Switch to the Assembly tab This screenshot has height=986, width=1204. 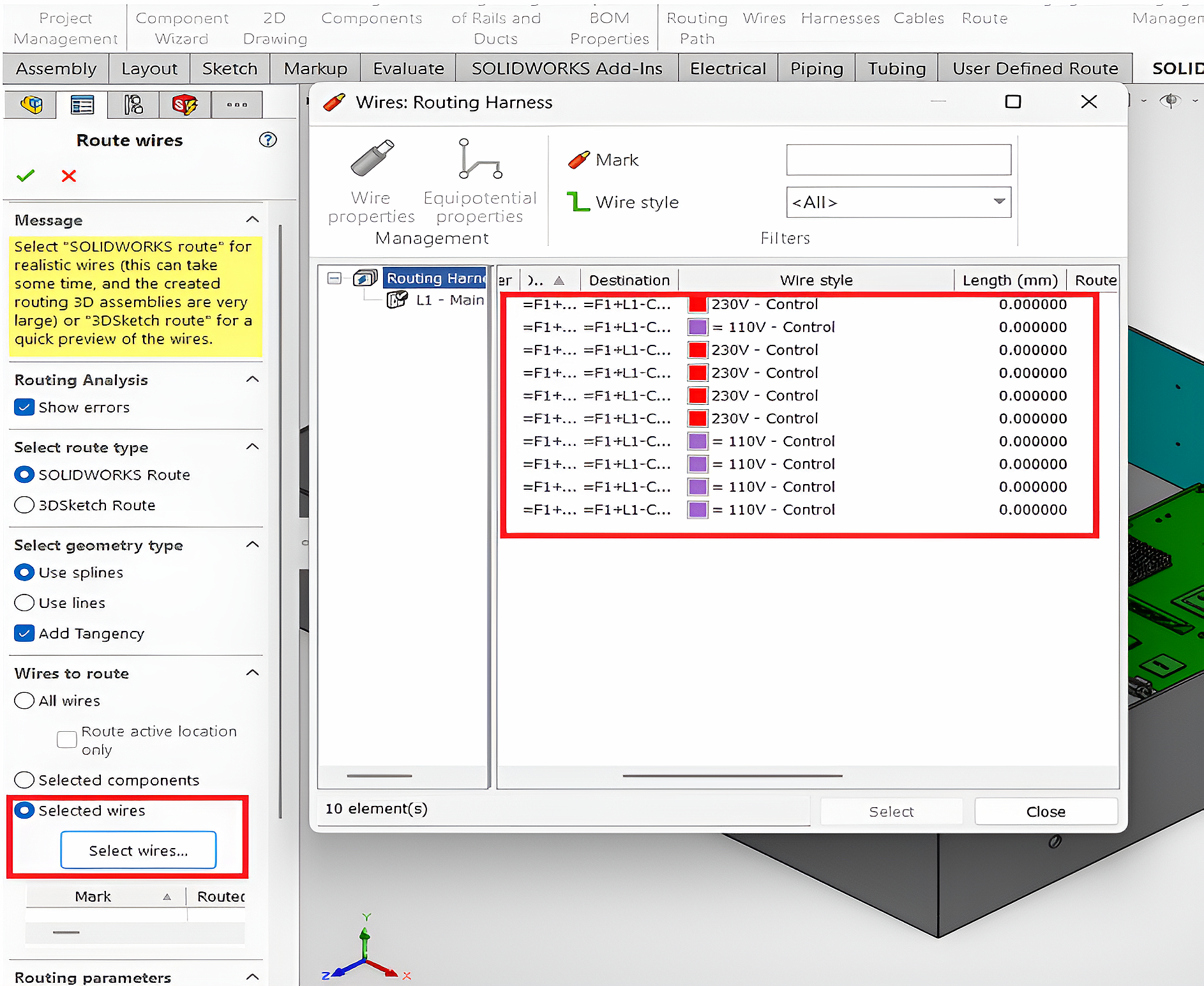coord(56,68)
